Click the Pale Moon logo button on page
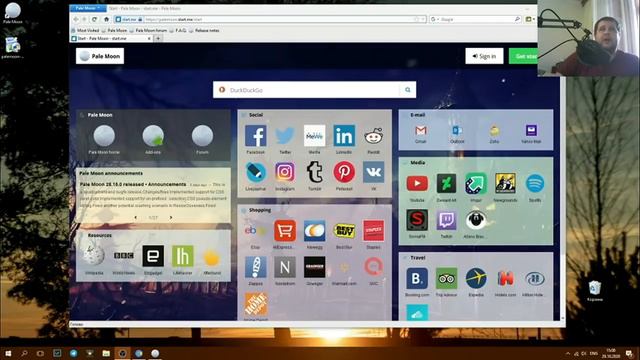This screenshot has width=640, height=360. 100,56
